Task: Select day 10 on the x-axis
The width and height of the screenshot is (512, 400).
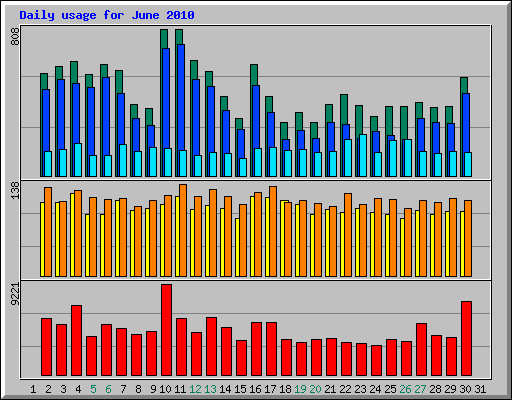Action: 165,389
